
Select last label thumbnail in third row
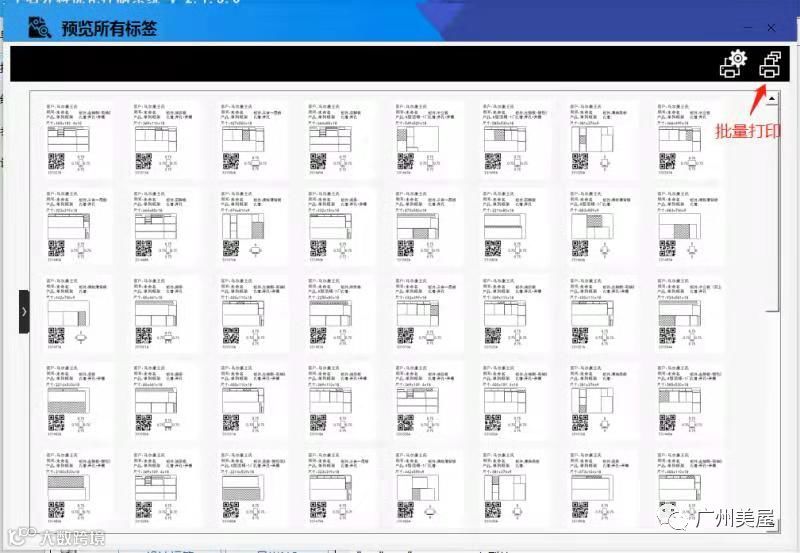click(688, 314)
